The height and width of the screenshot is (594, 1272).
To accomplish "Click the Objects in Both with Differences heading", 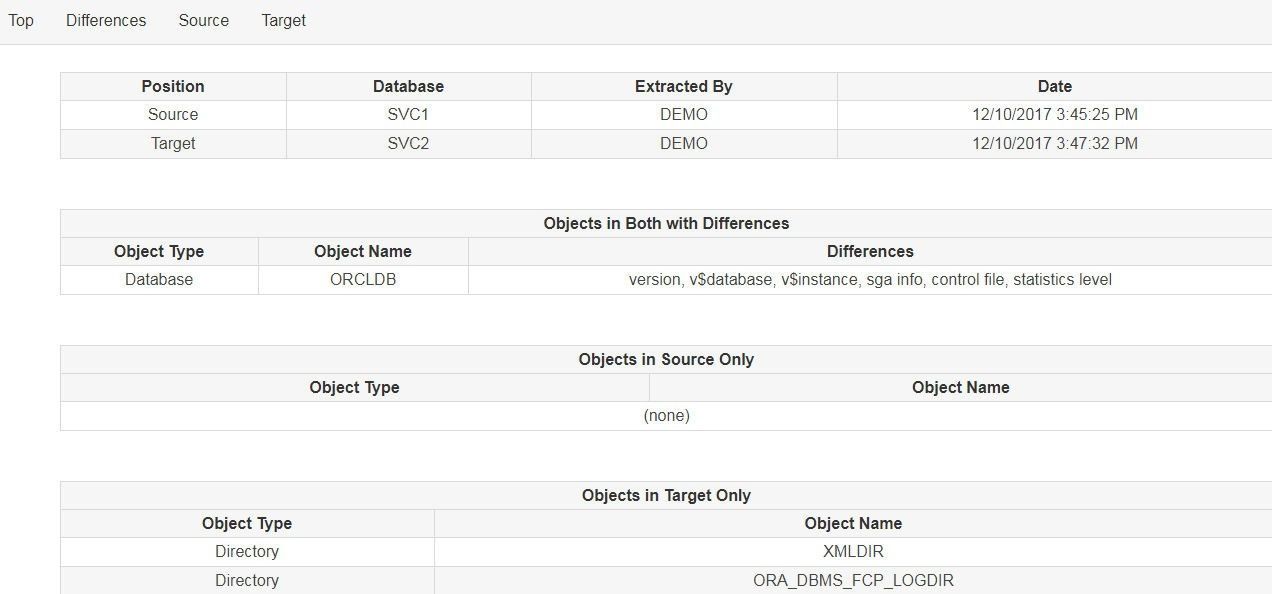I will (x=666, y=223).
